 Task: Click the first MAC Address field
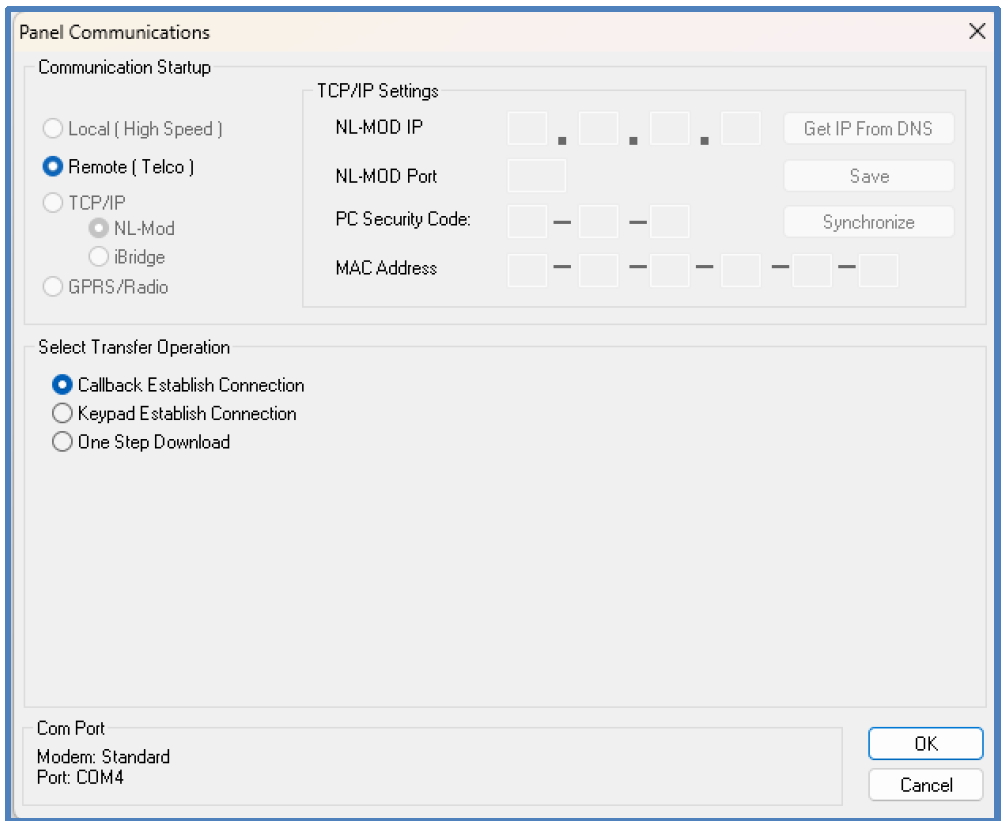point(527,269)
